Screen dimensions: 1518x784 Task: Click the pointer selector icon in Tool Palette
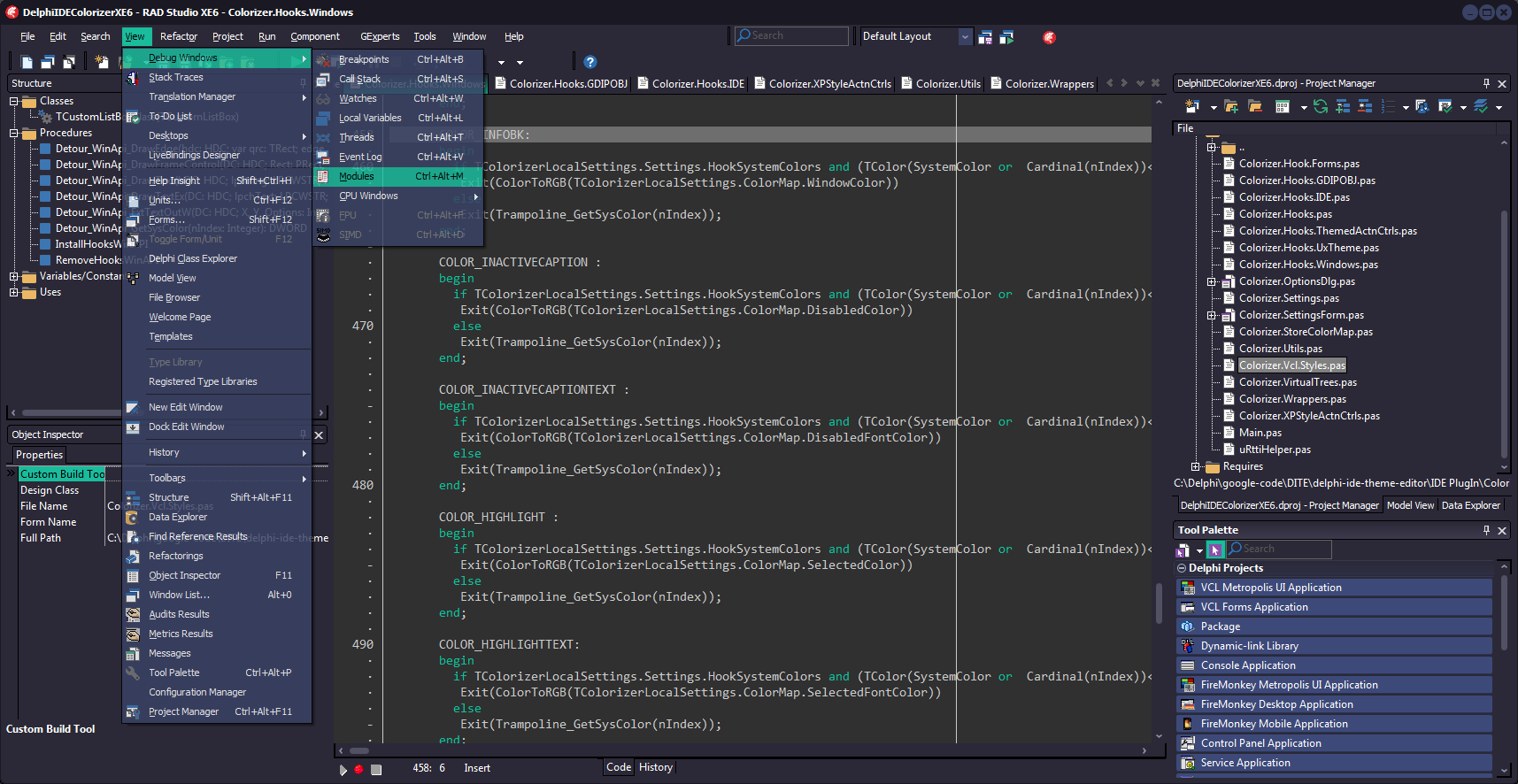point(1215,550)
